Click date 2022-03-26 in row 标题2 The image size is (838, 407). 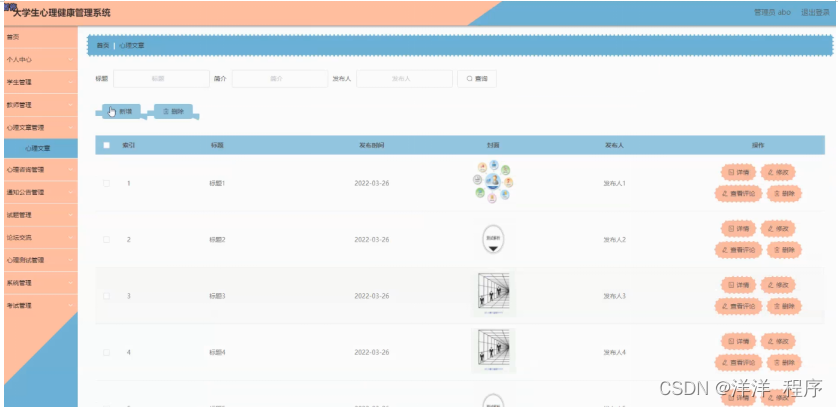371,239
